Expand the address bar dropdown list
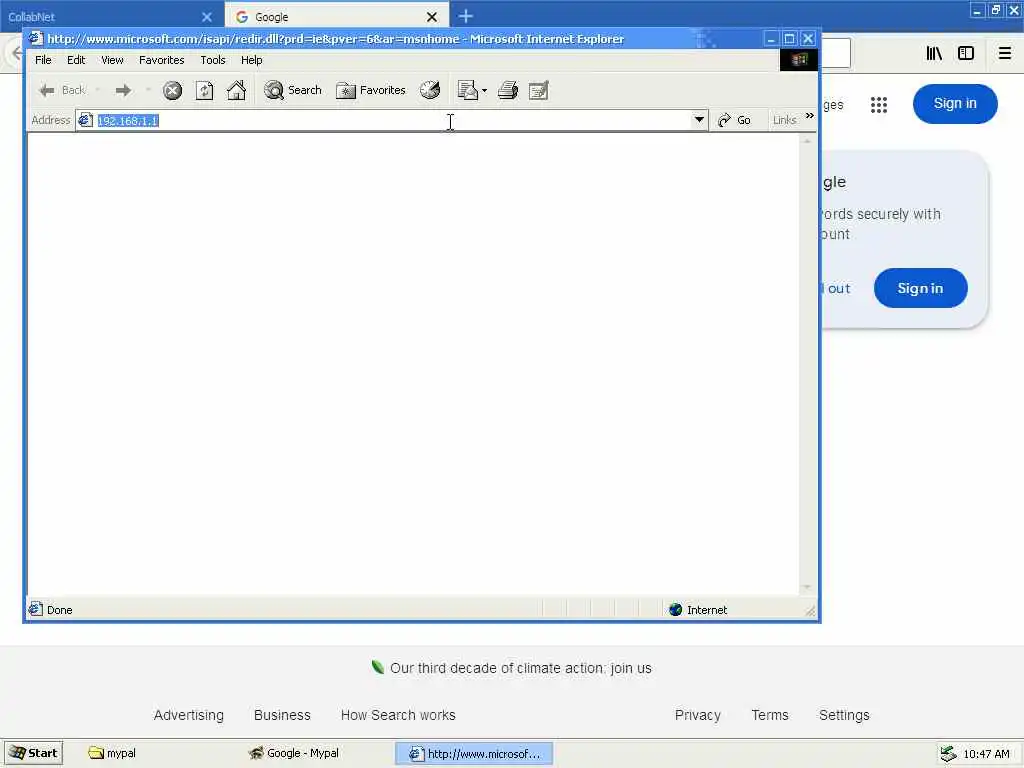1024x768 pixels. [x=699, y=120]
